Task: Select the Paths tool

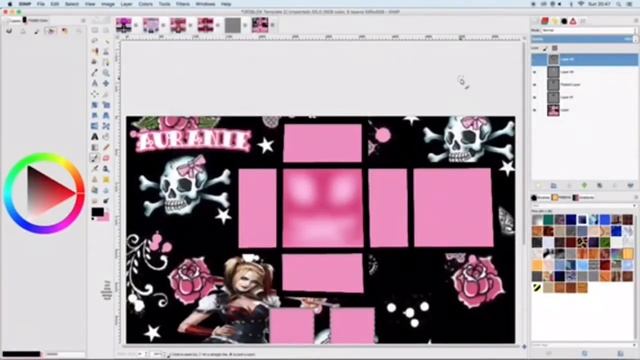Action: (106, 62)
